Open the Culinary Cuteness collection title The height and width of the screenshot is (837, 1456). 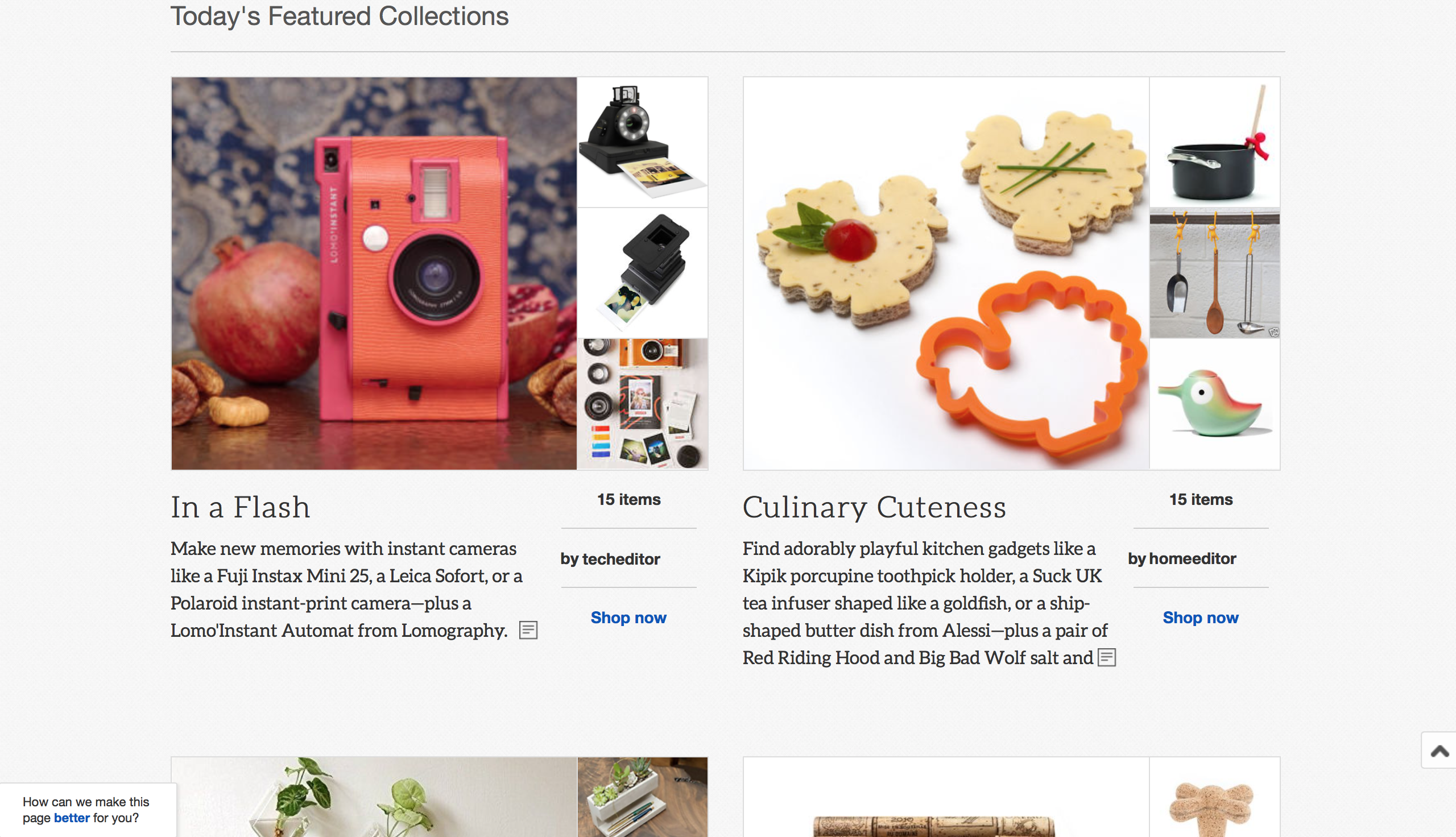[x=874, y=507]
